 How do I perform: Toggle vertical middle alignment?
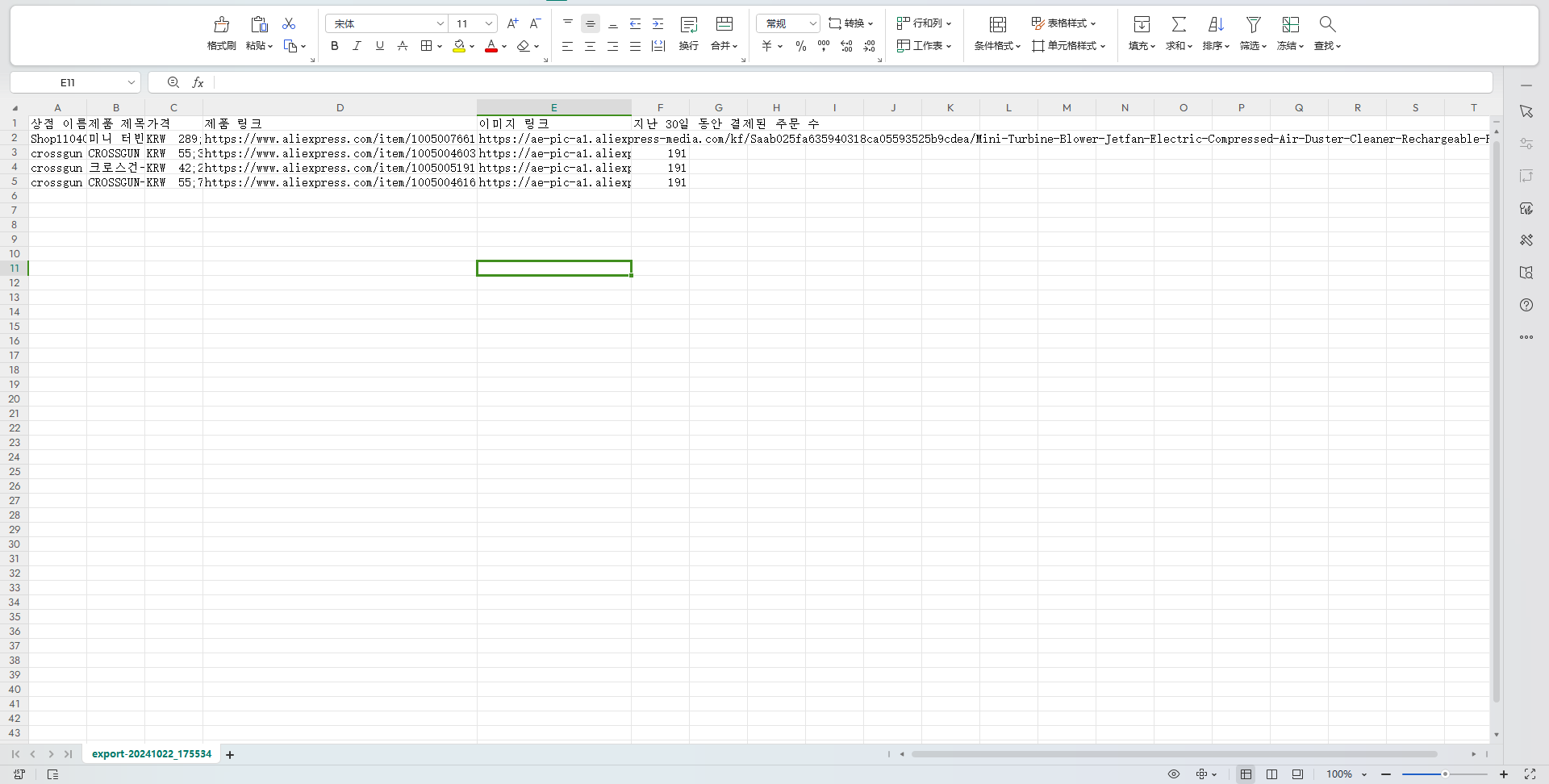(591, 24)
